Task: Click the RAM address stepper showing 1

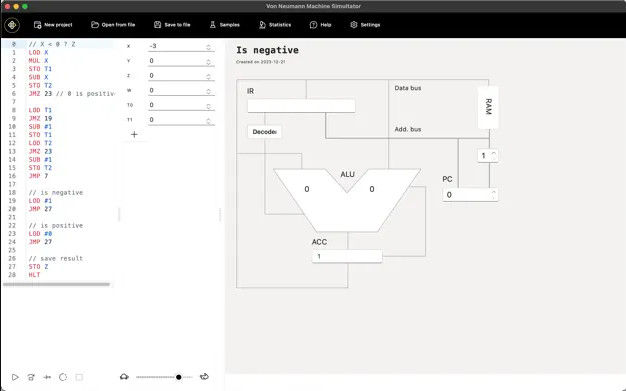Action: (488, 155)
